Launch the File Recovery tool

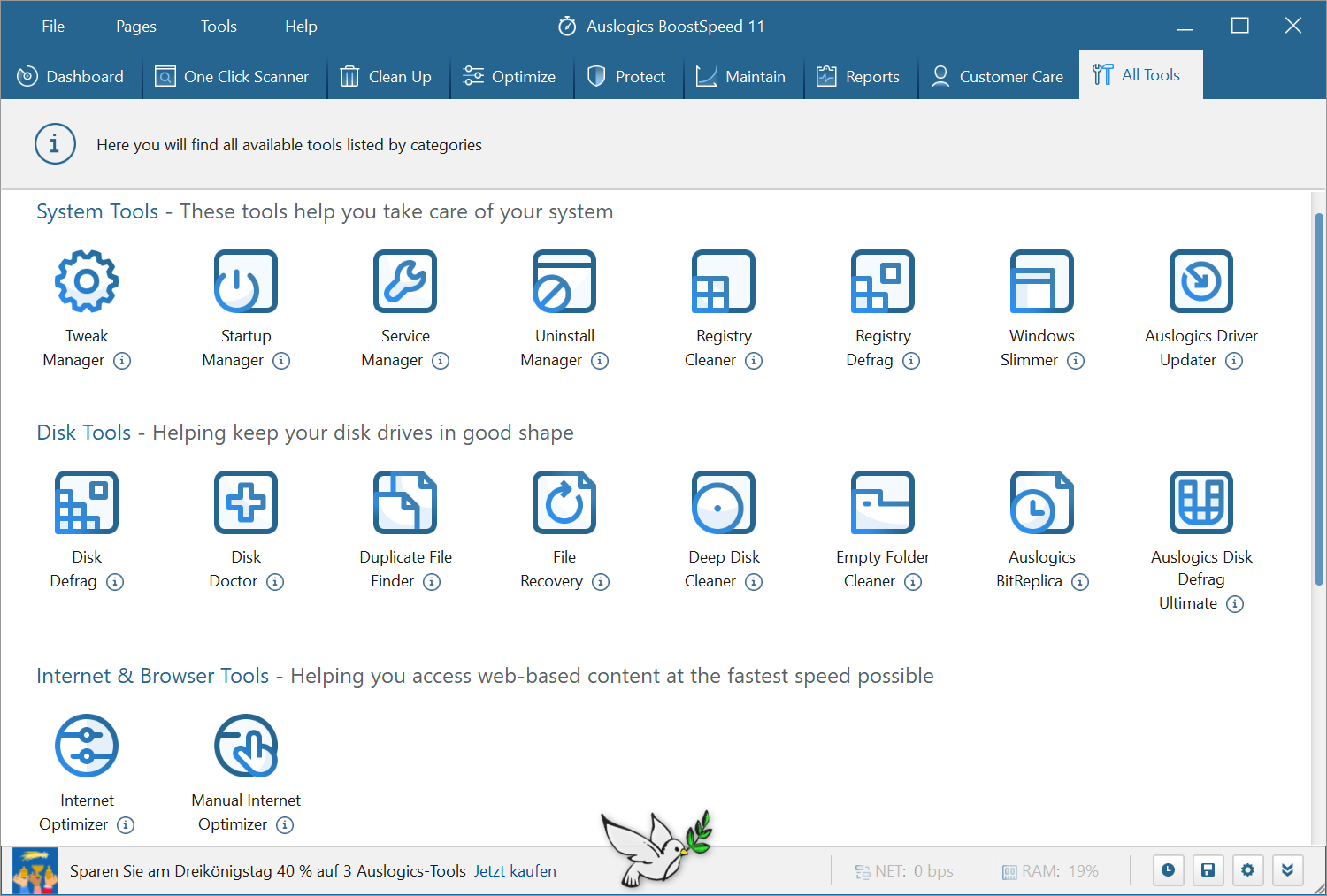point(564,502)
